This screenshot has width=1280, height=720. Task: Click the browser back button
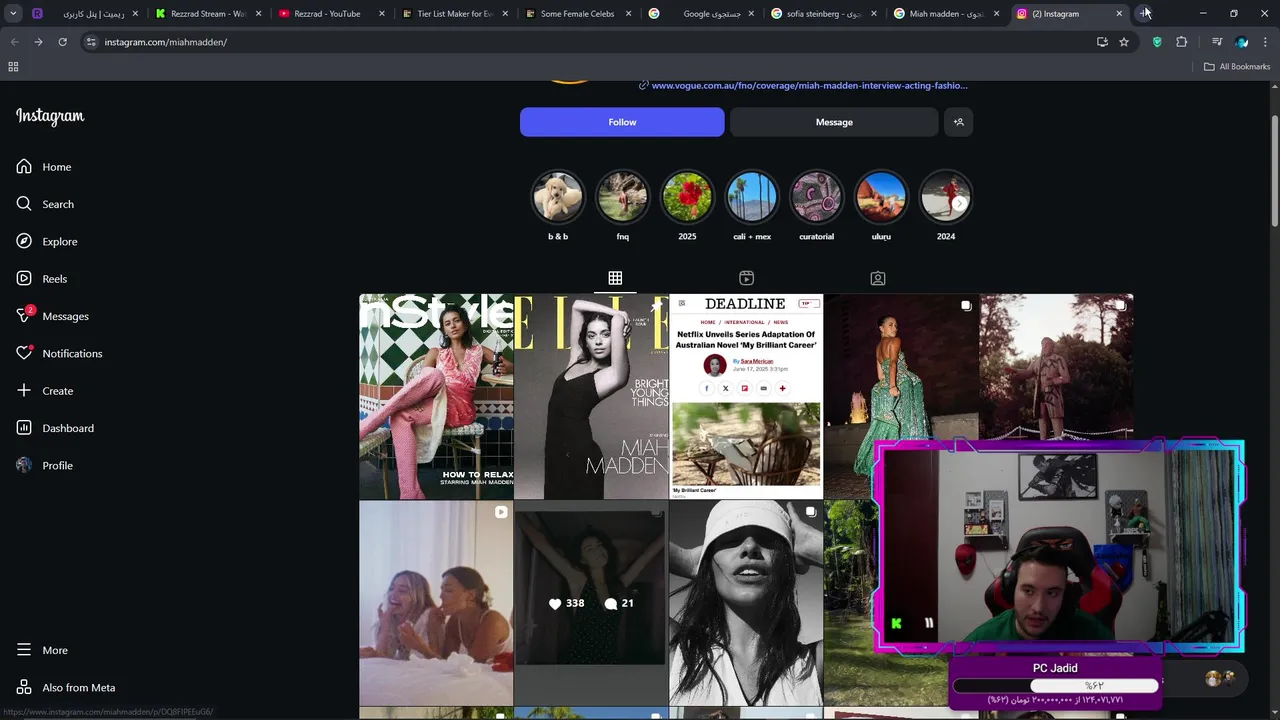tap(14, 42)
